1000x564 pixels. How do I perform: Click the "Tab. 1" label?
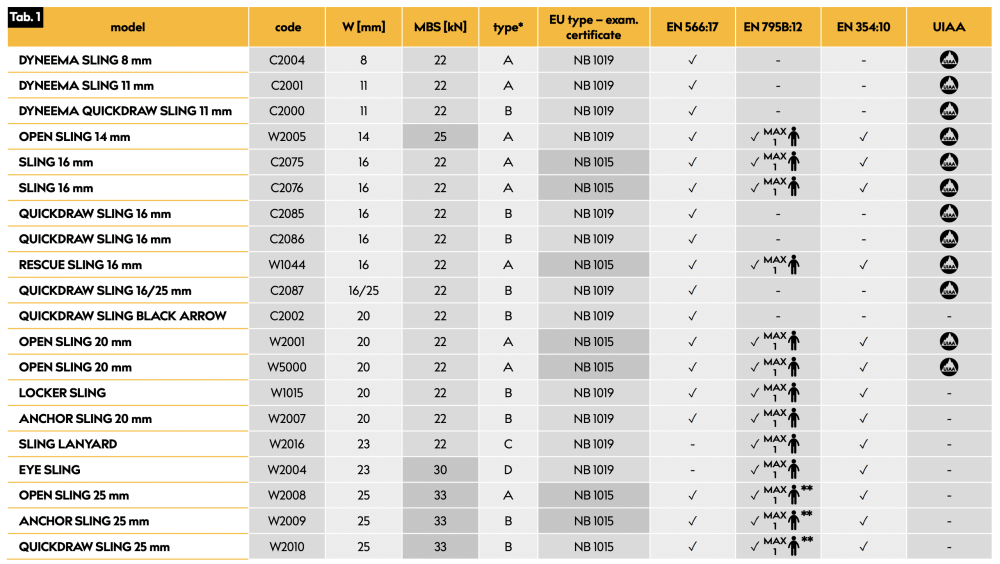point(27,19)
